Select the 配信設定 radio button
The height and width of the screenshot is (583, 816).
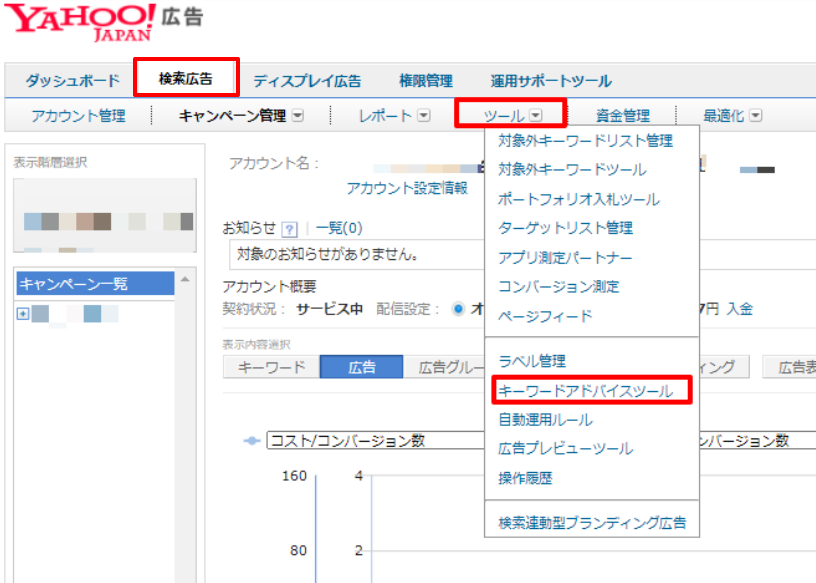458,309
